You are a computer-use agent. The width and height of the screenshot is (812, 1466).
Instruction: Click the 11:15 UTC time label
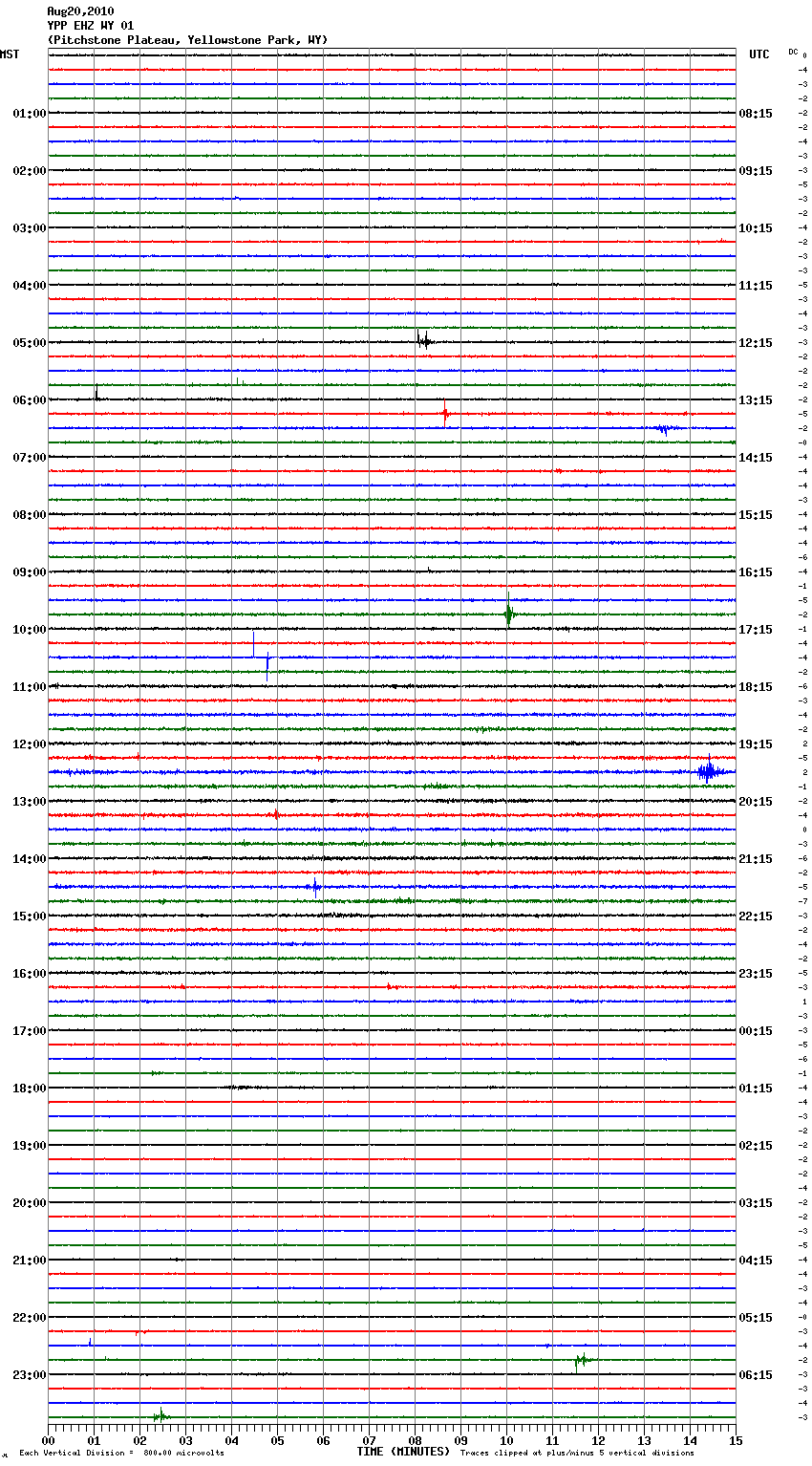coord(756,286)
